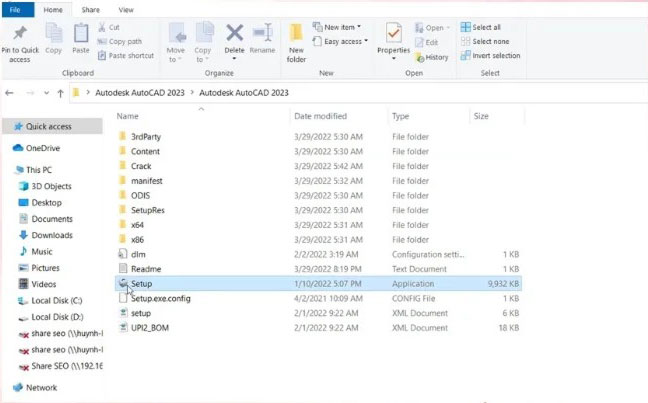Sort by Date modified column header
Screen dimensions: 648x403
[320, 116]
